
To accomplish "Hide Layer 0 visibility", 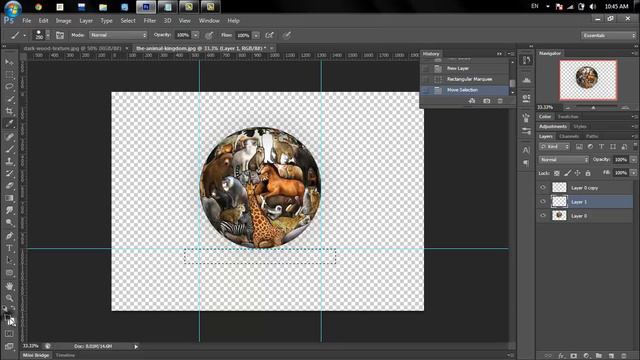I will click(543, 216).
